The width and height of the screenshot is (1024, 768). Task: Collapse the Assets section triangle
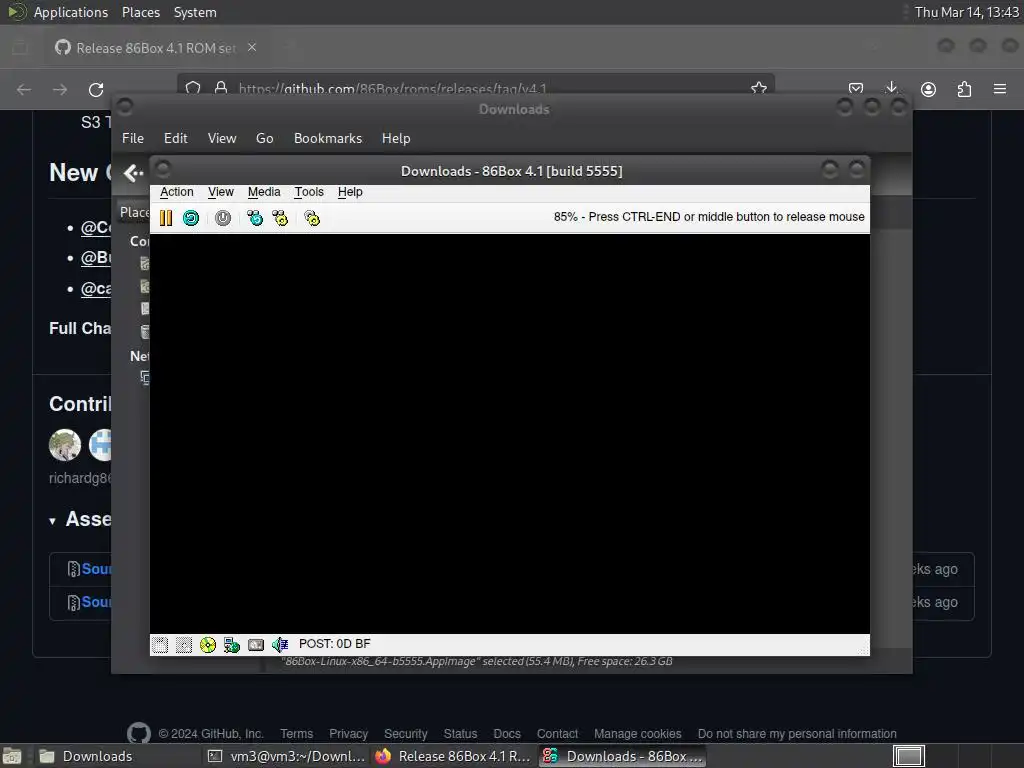pos(52,521)
